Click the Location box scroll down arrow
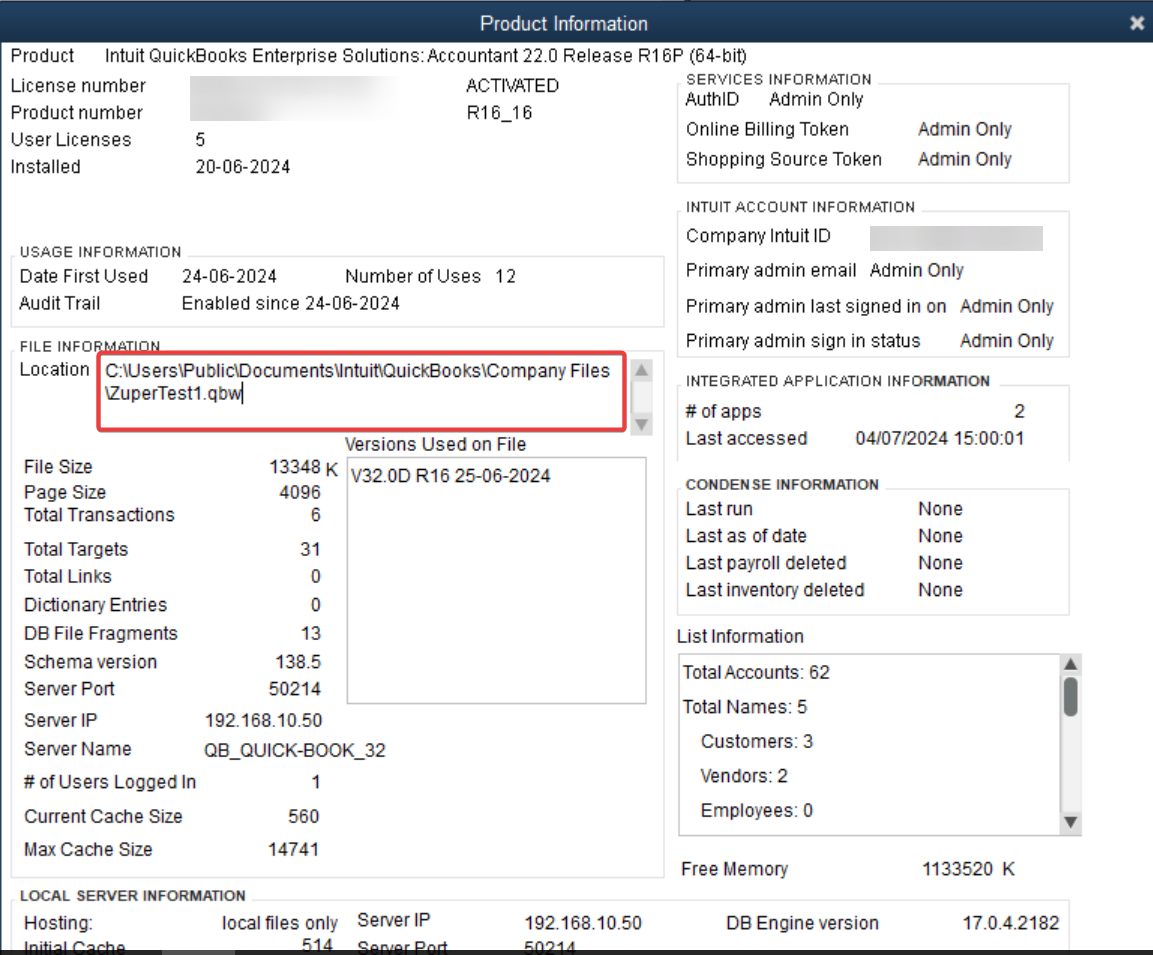 641,424
